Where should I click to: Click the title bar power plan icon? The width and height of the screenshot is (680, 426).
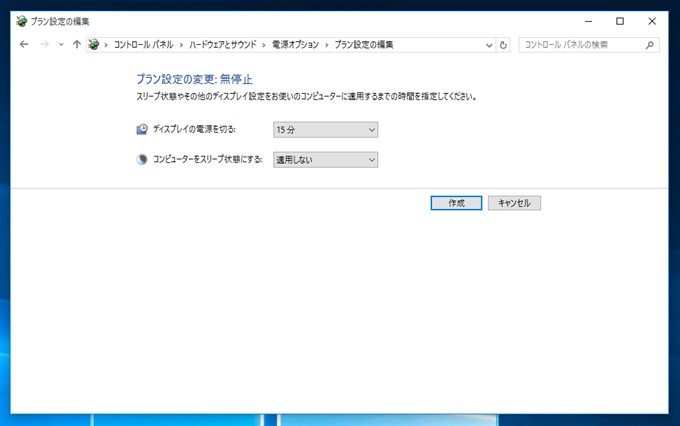coord(22,21)
